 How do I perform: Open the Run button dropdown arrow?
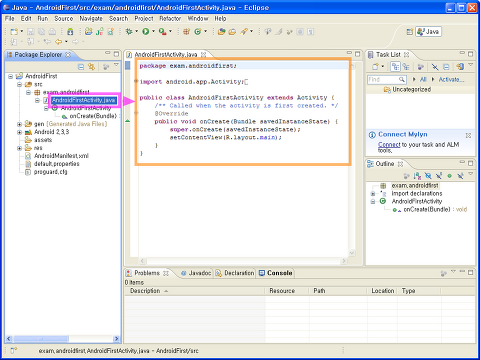pos(154,31)
